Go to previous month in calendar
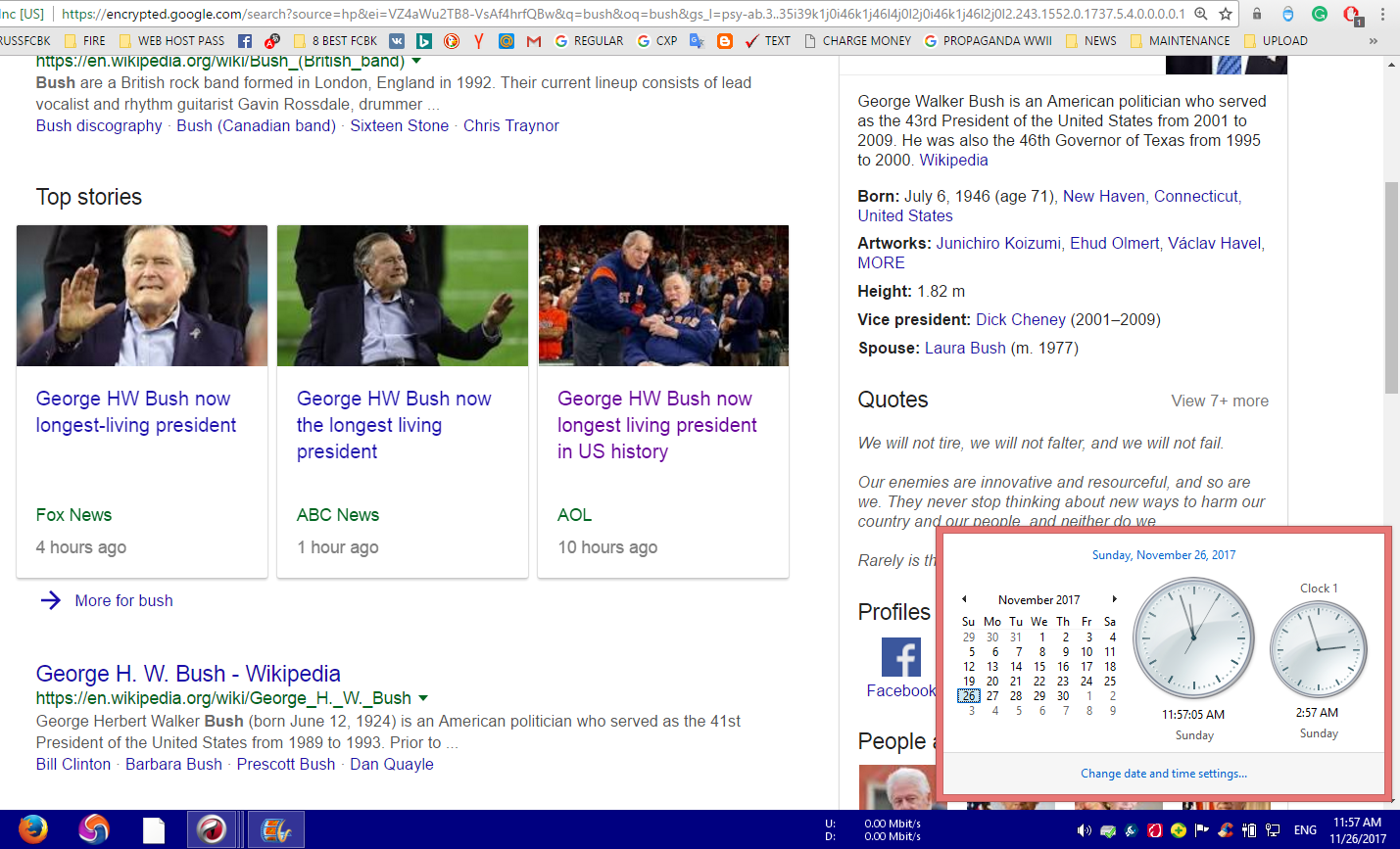Screen dimensions: 1400x849 tap(964, 599)
